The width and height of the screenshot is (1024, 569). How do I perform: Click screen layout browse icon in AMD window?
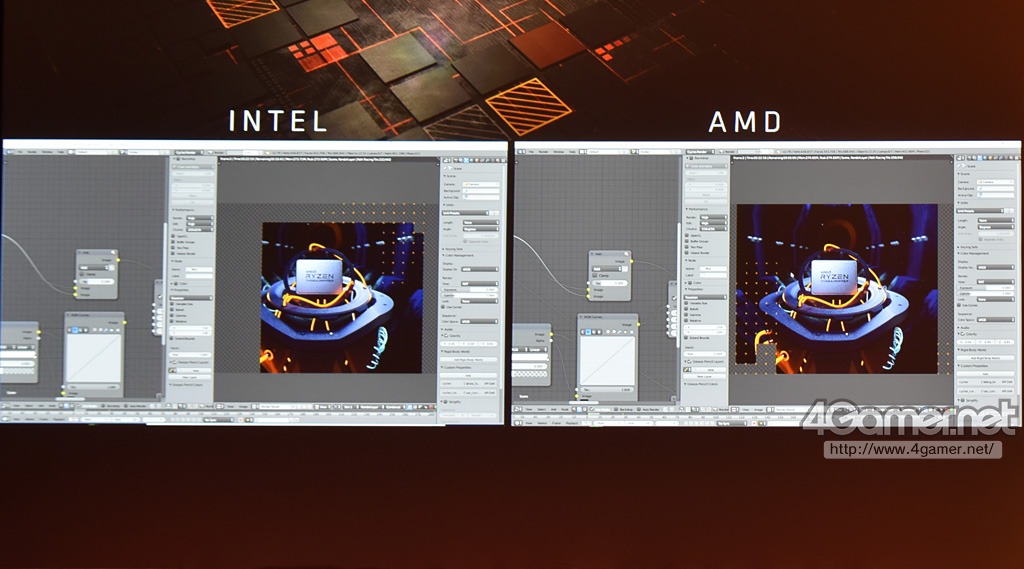583,152
